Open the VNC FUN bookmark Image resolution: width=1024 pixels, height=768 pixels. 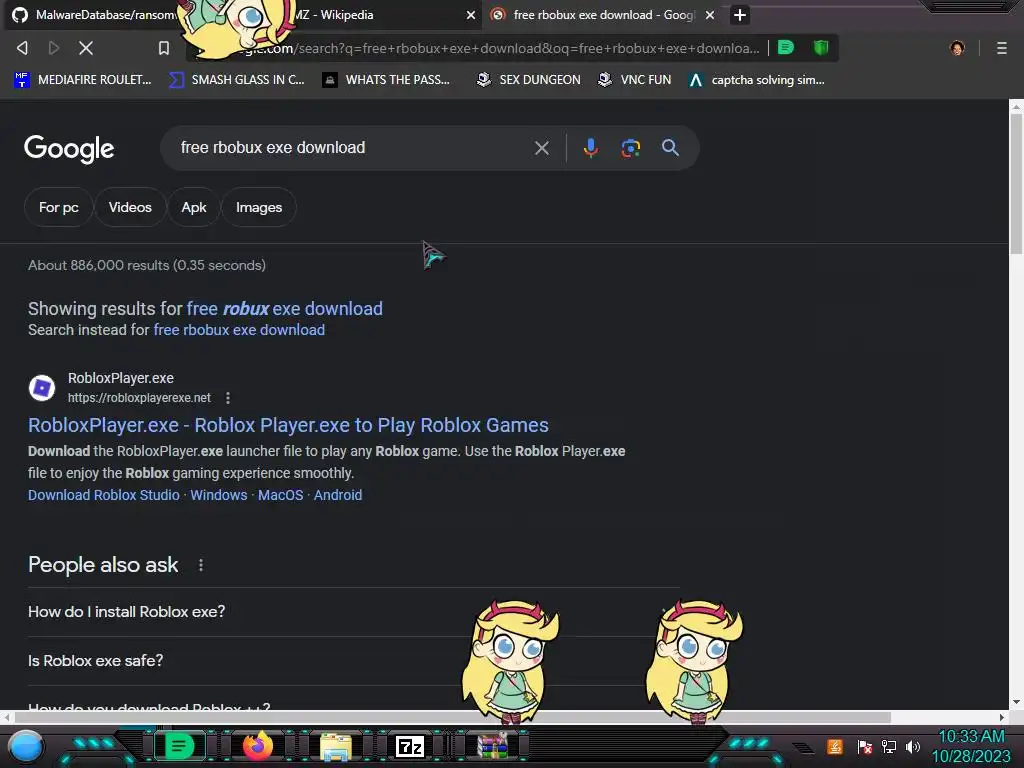[x=635, y=80]
